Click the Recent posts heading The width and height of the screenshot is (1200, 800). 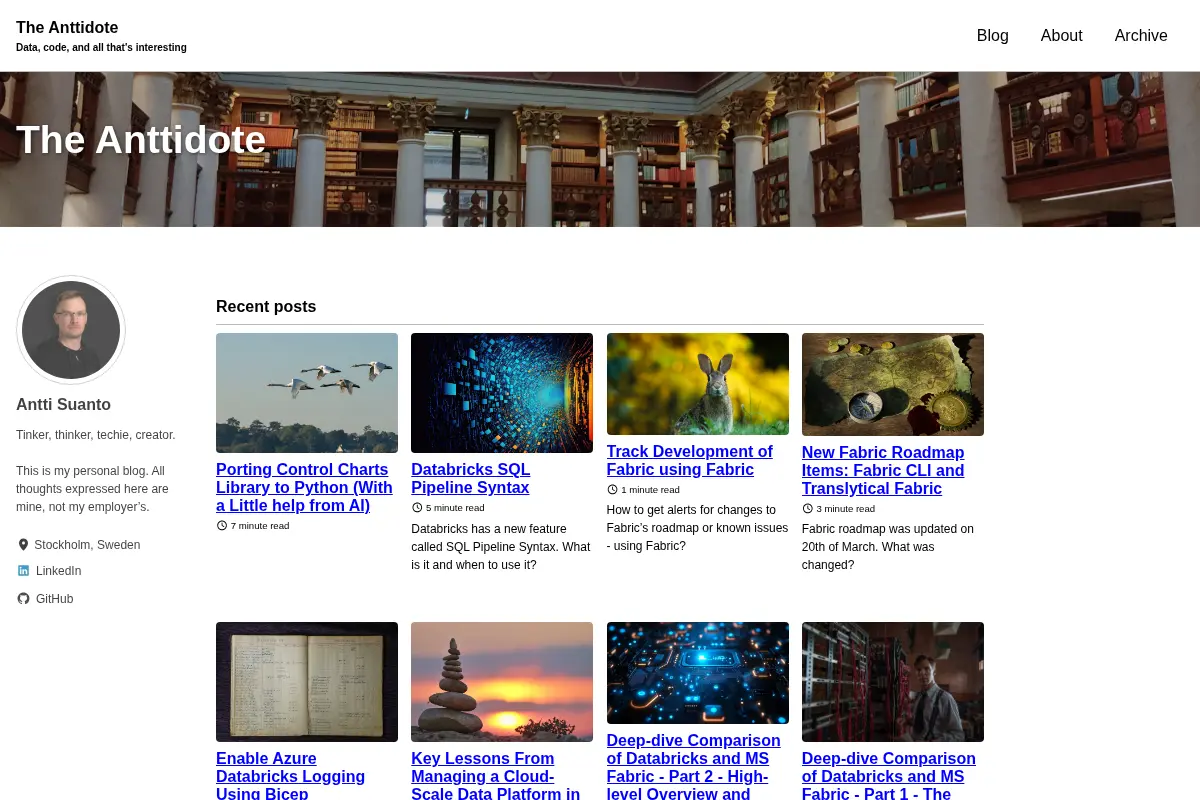(266, 307)
